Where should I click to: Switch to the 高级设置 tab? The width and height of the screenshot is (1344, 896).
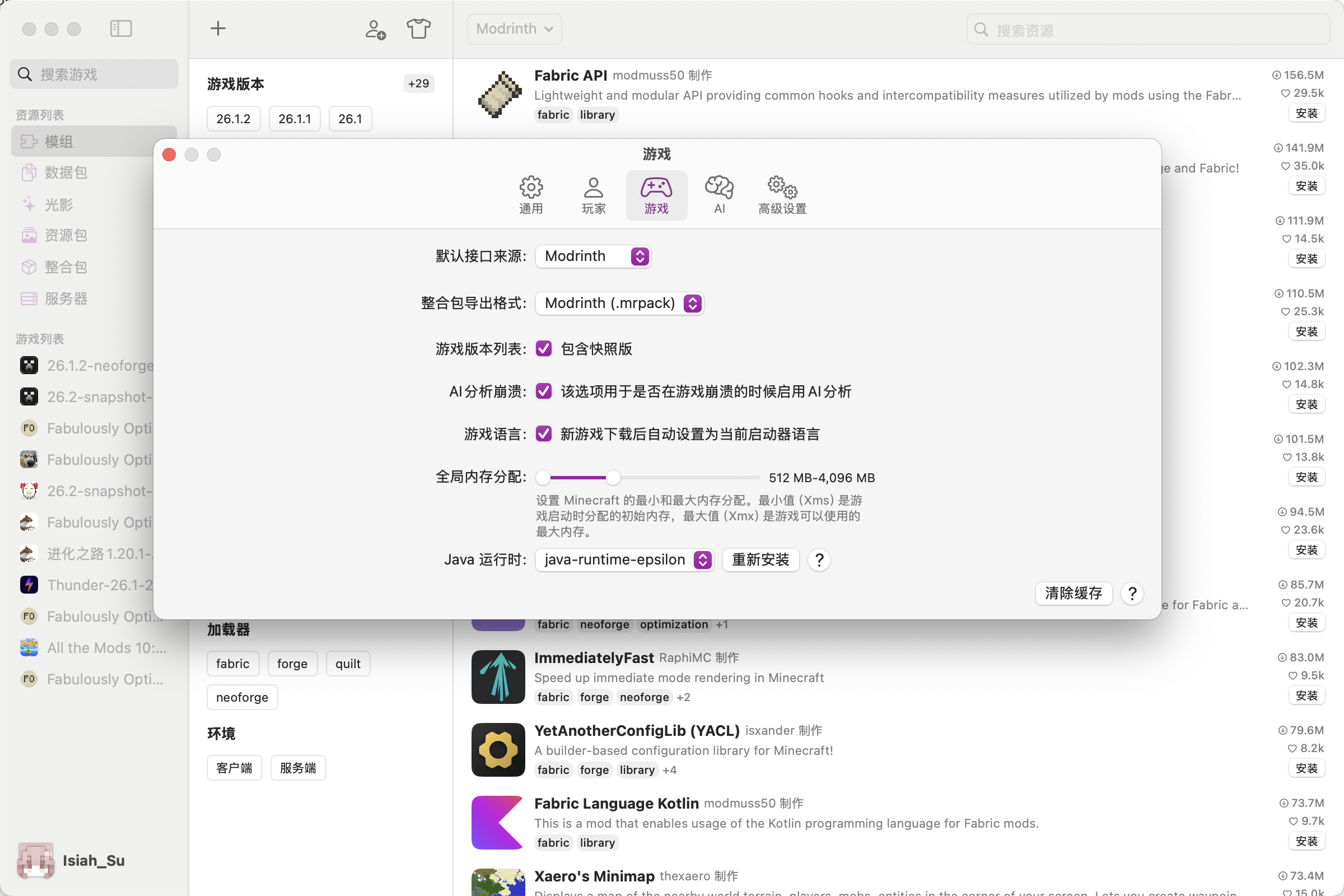[781, 194]
